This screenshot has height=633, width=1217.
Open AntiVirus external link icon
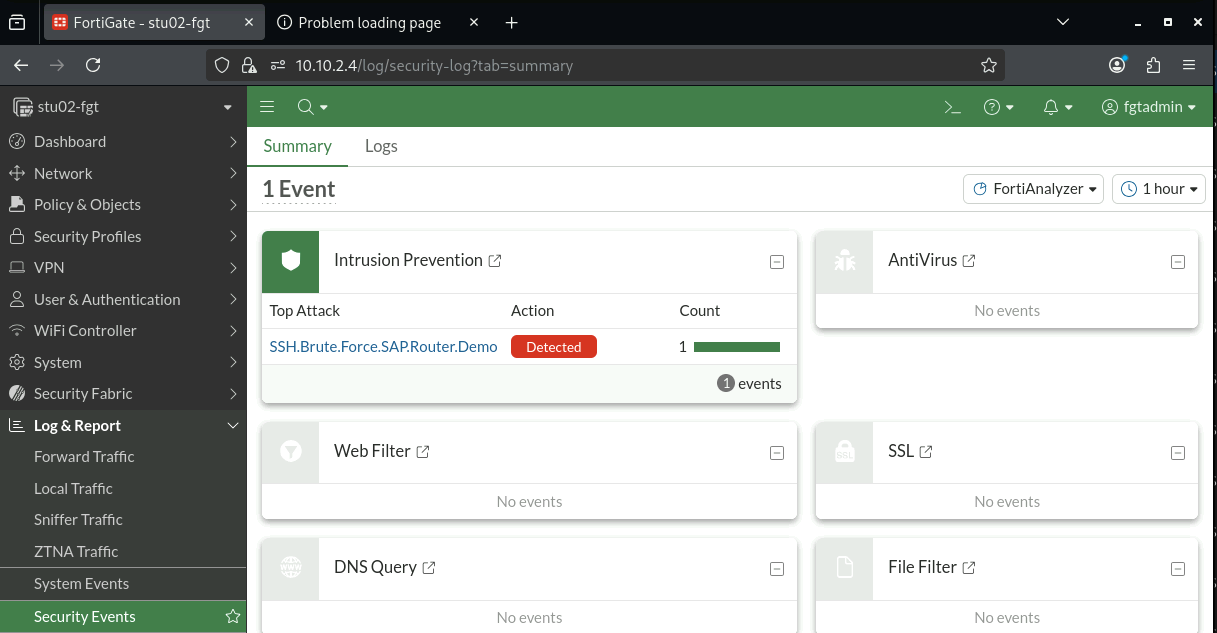click(x=969, y=261)
